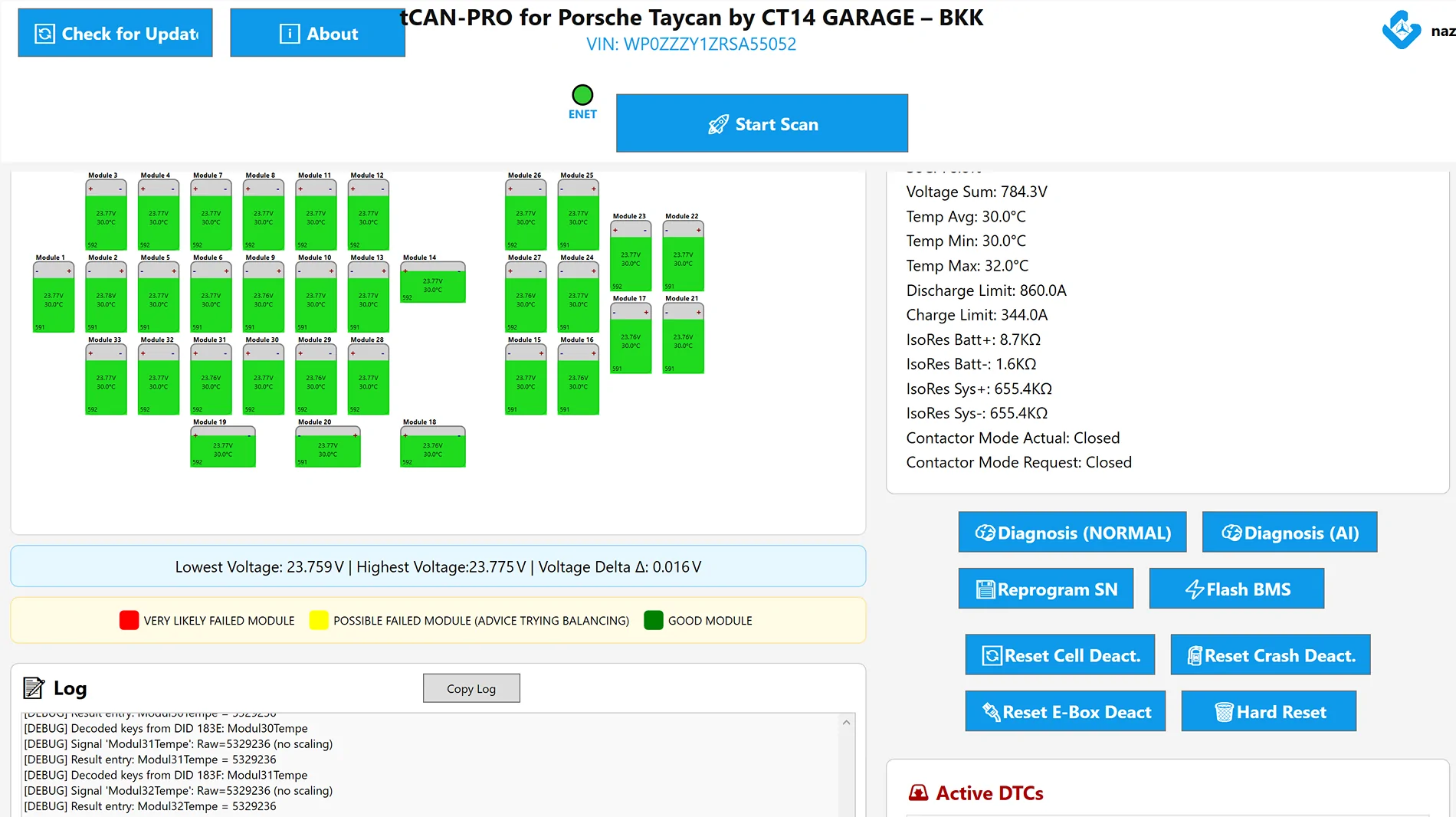Click the Discharge Limit: 860.0A value
Screen dimensions: 1456x817
pyautogui.click(x=986, y=290)
